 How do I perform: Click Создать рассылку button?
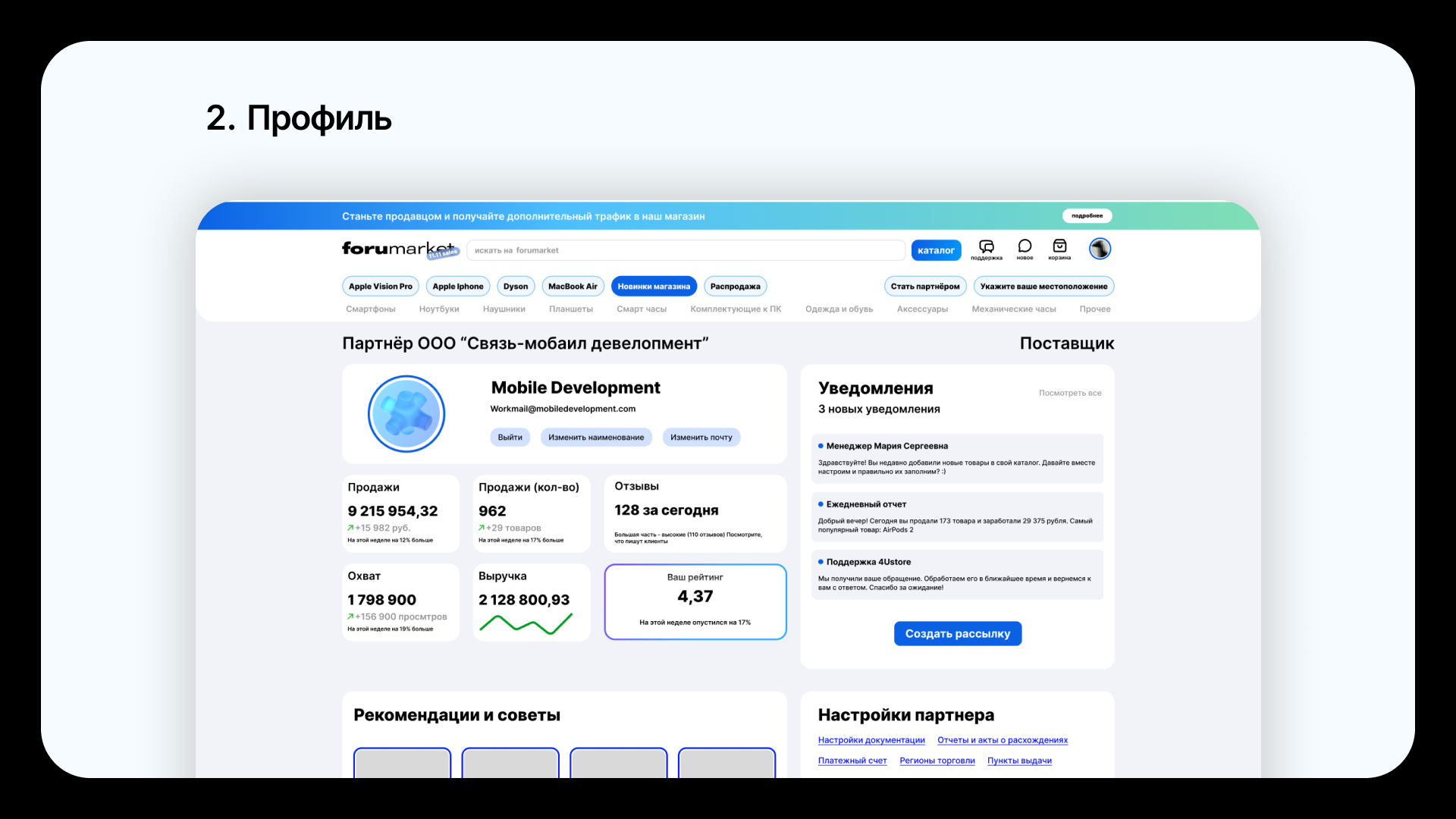pyautogui.click(x=957, y=634)
